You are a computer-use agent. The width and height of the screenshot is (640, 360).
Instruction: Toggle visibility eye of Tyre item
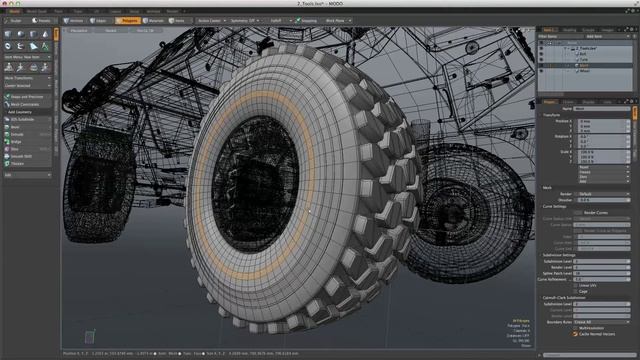click(541, 60)
